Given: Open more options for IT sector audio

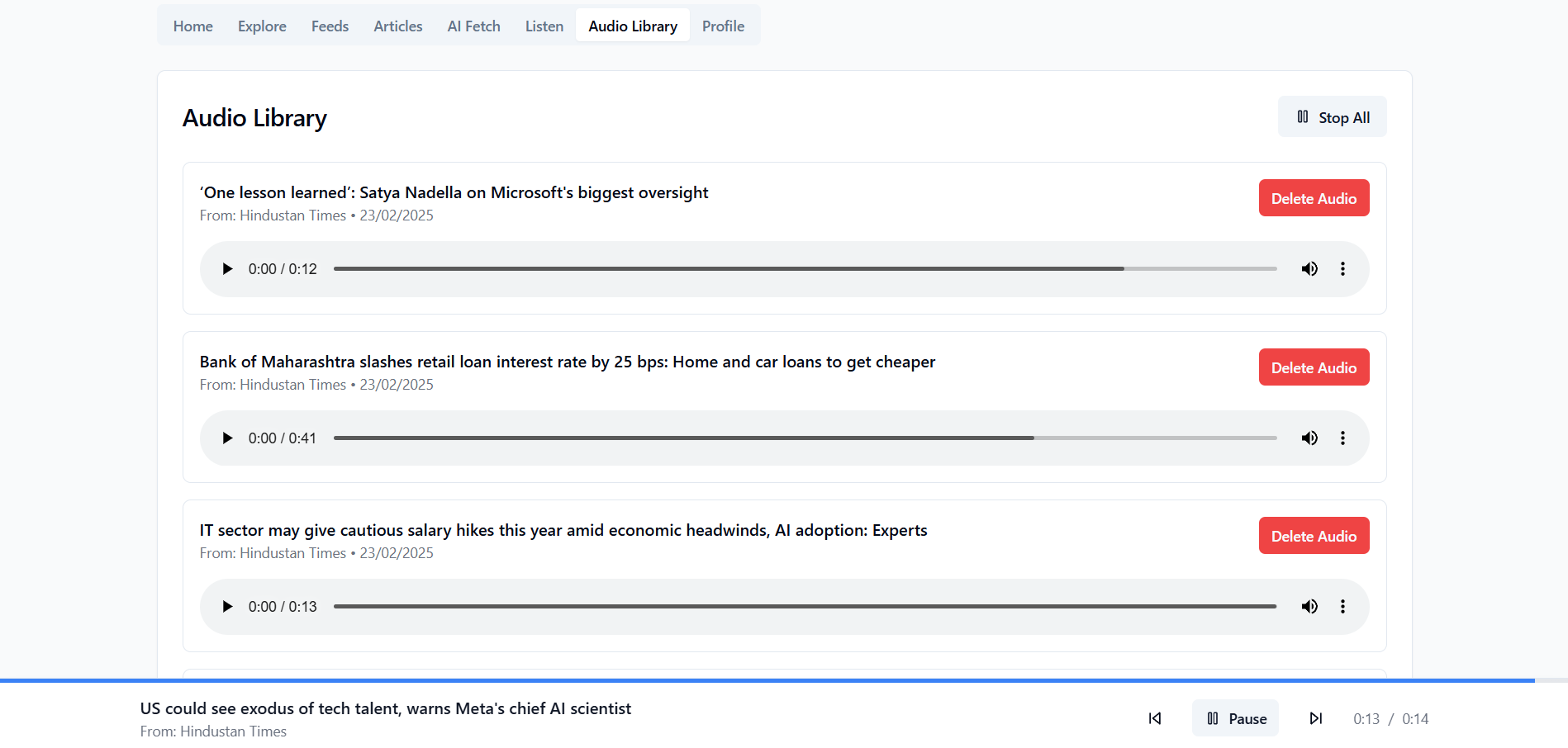Looking at the screenshot, I should pyautogui.click(x=1342, y=607).
